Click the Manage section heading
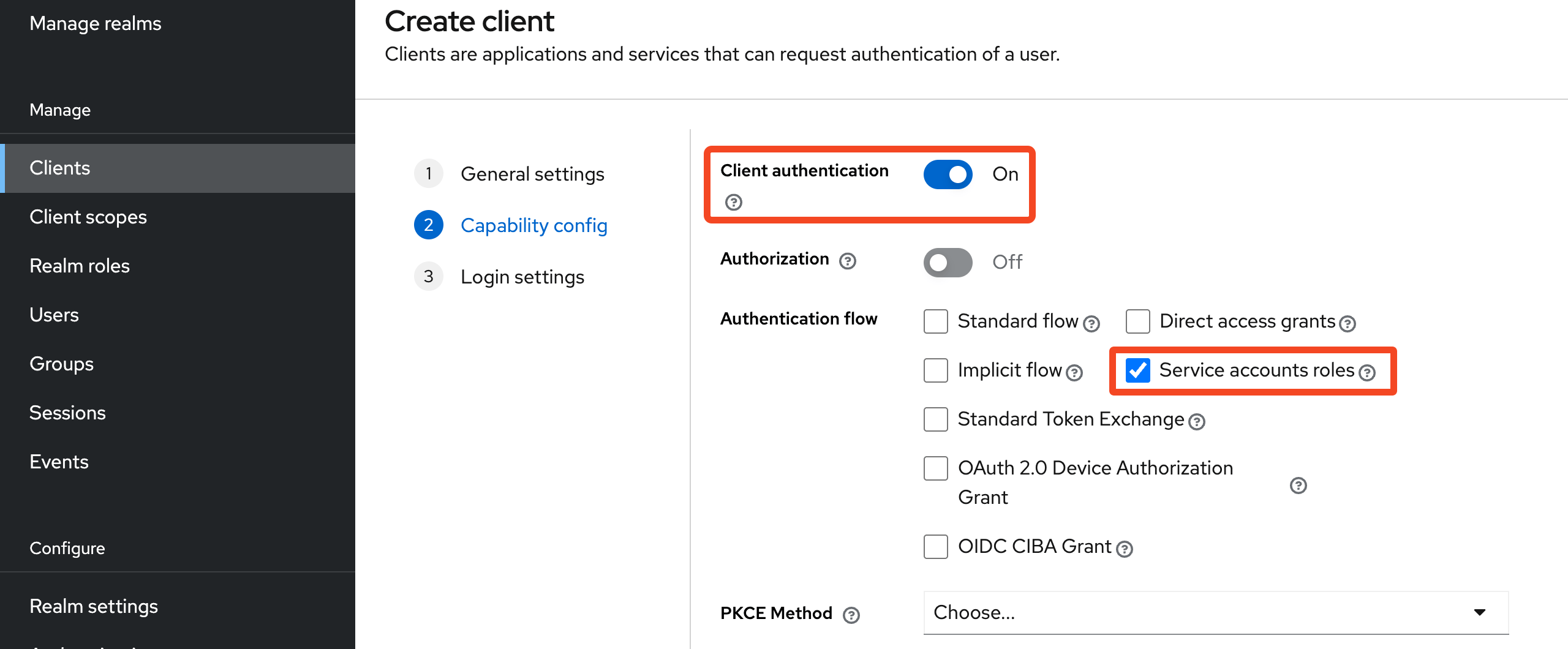Image resolution: width=1568 pixels, height=649 pixels. (60, 110)
